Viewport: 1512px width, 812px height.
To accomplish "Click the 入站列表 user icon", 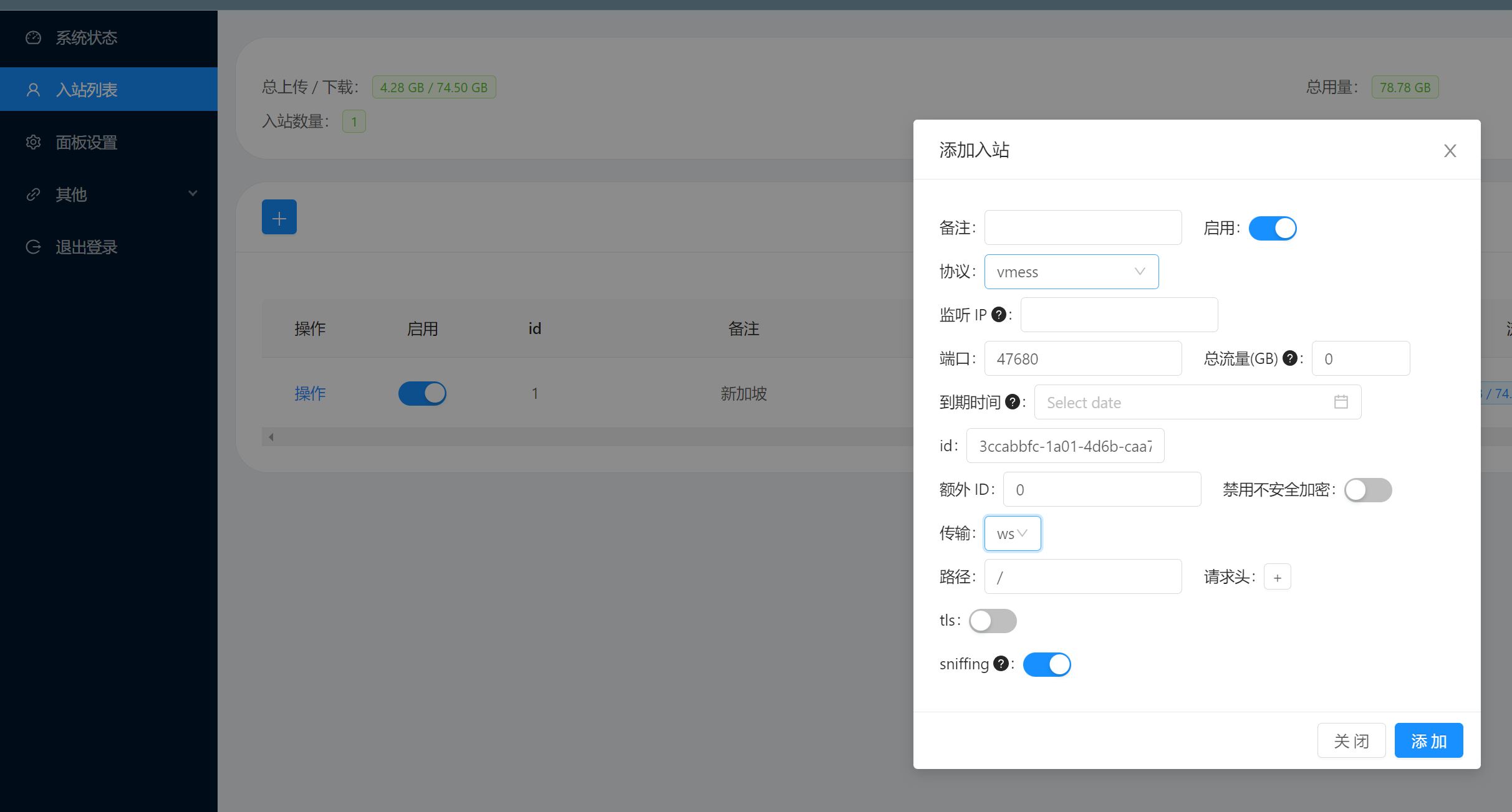I will click(33, 90).
